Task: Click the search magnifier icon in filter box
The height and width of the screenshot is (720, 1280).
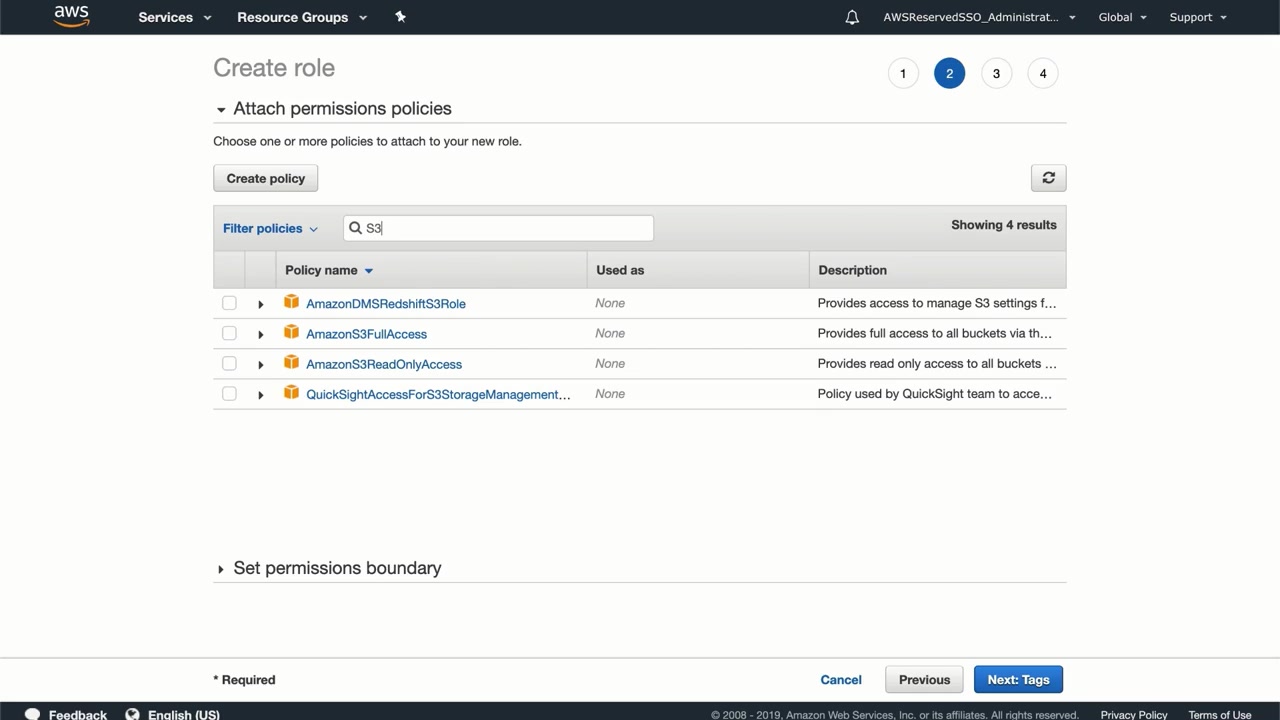Action: tap(355, 228)
